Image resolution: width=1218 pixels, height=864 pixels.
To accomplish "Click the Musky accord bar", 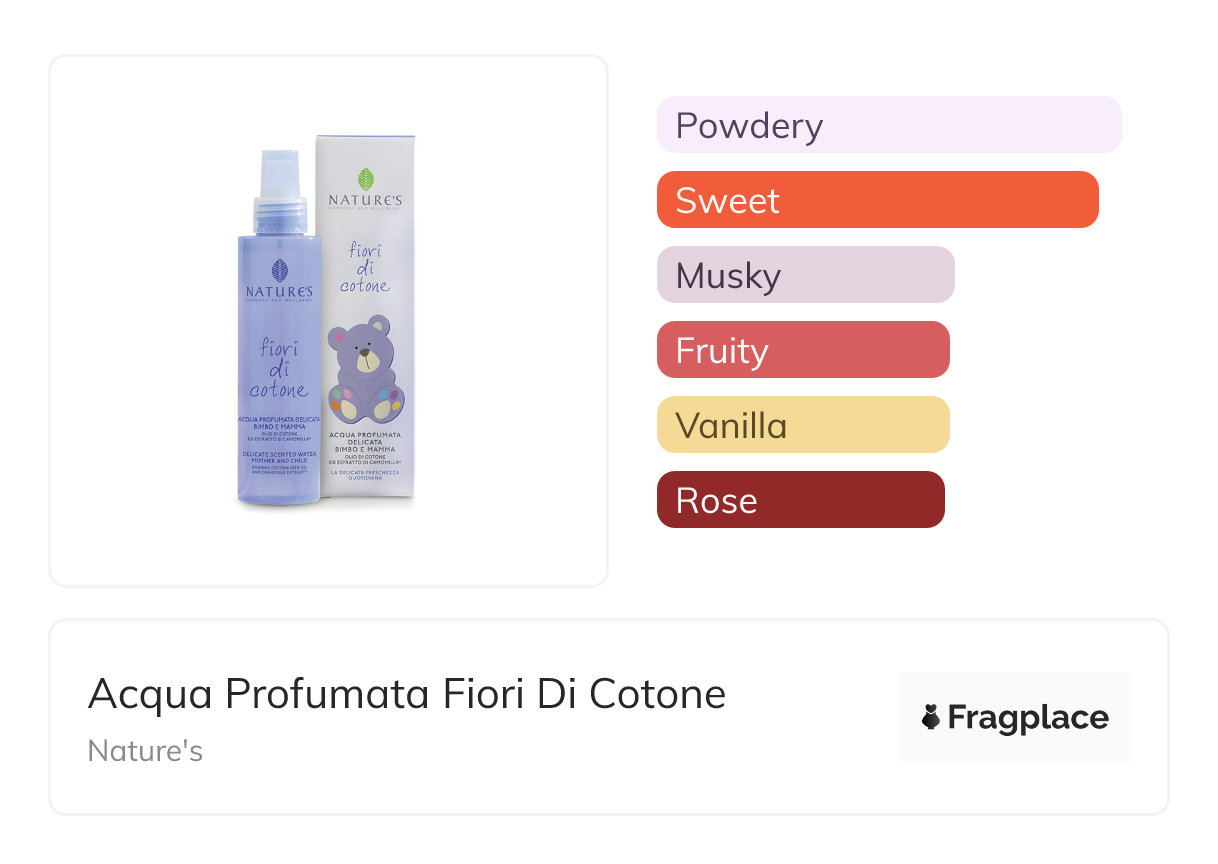I will [805, 275].
